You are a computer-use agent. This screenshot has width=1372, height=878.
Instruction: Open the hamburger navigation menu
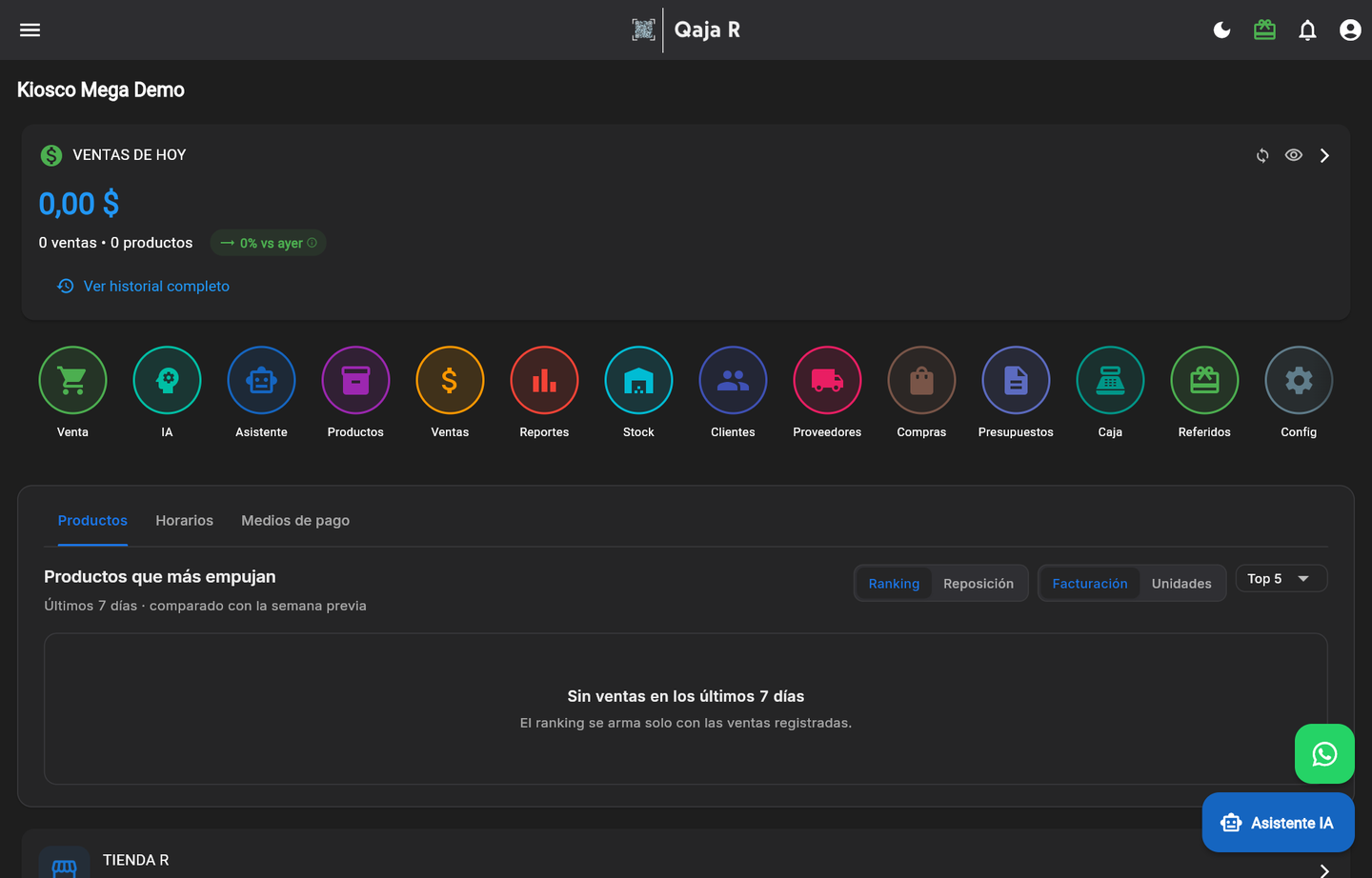click(x=30, y=30)
